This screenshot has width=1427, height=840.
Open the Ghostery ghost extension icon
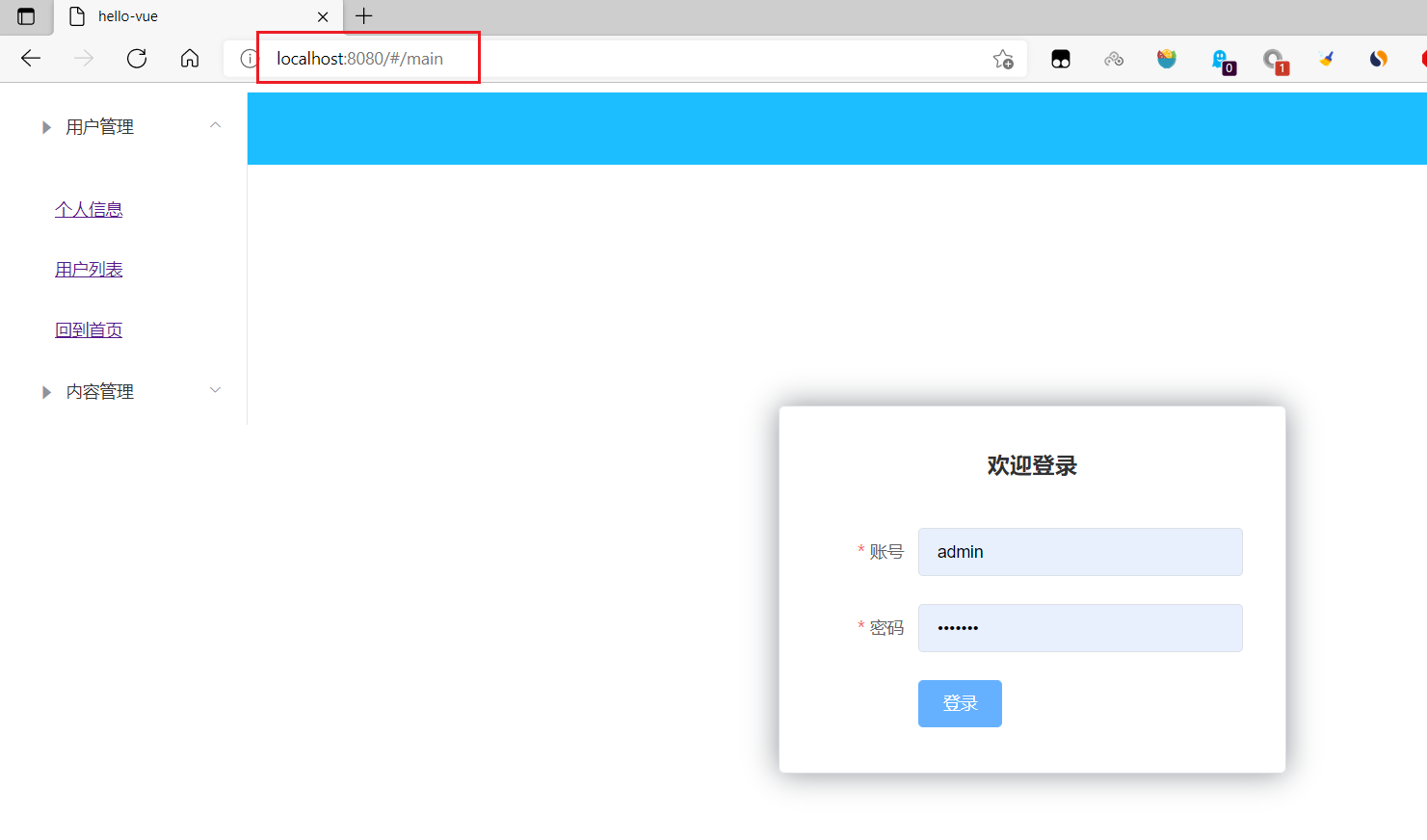click(1221, 60)
